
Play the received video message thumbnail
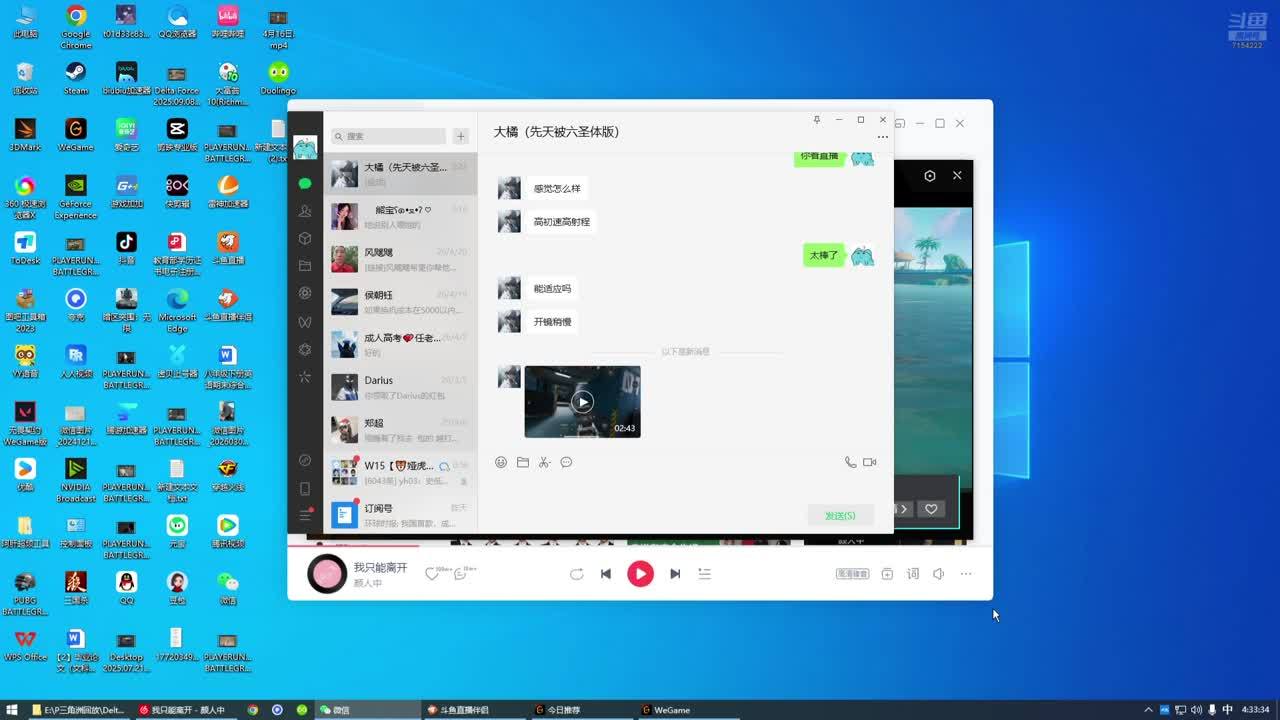pos(582,402)
